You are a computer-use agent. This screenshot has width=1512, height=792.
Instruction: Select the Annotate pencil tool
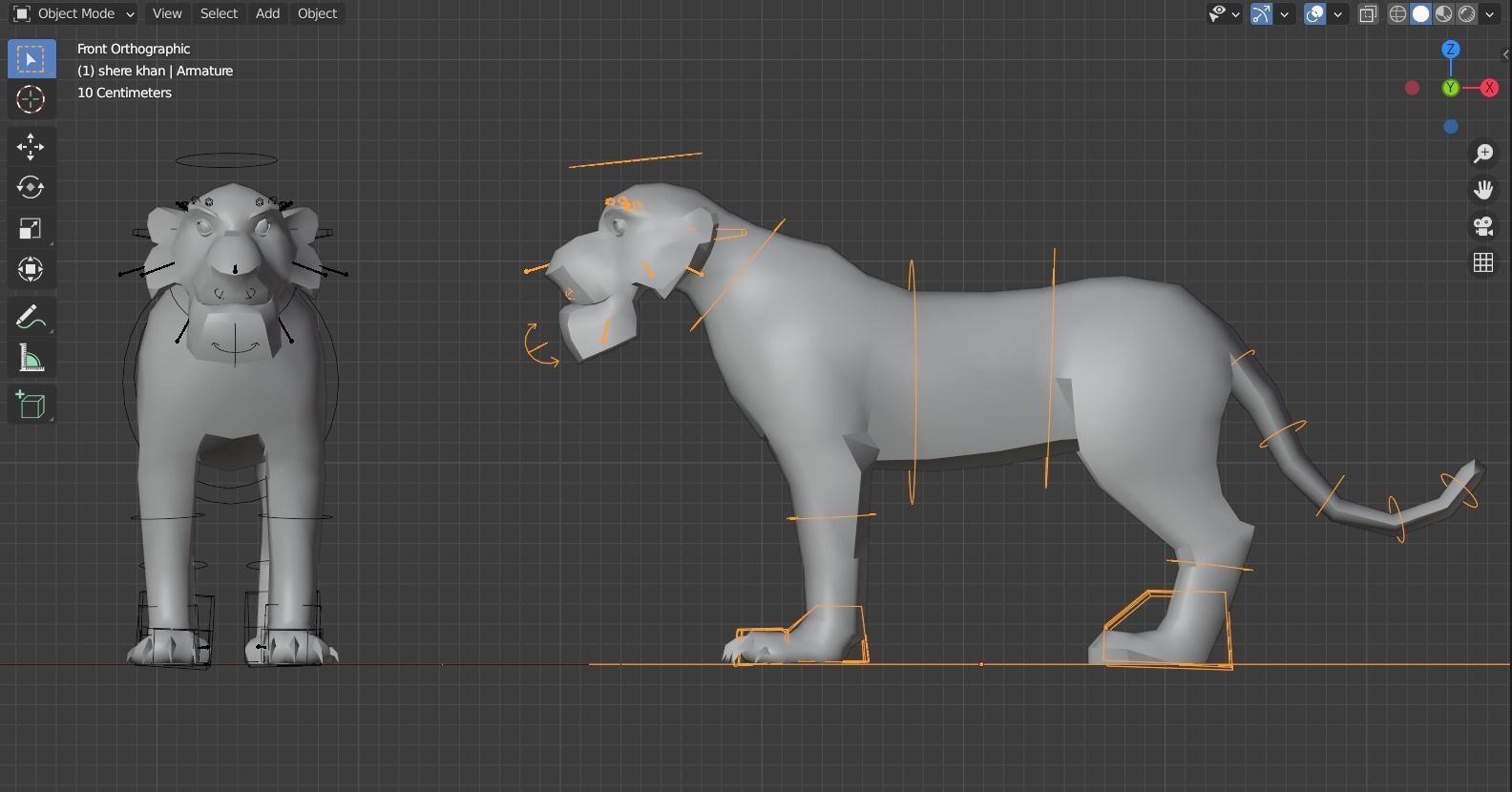click(31, 317)
